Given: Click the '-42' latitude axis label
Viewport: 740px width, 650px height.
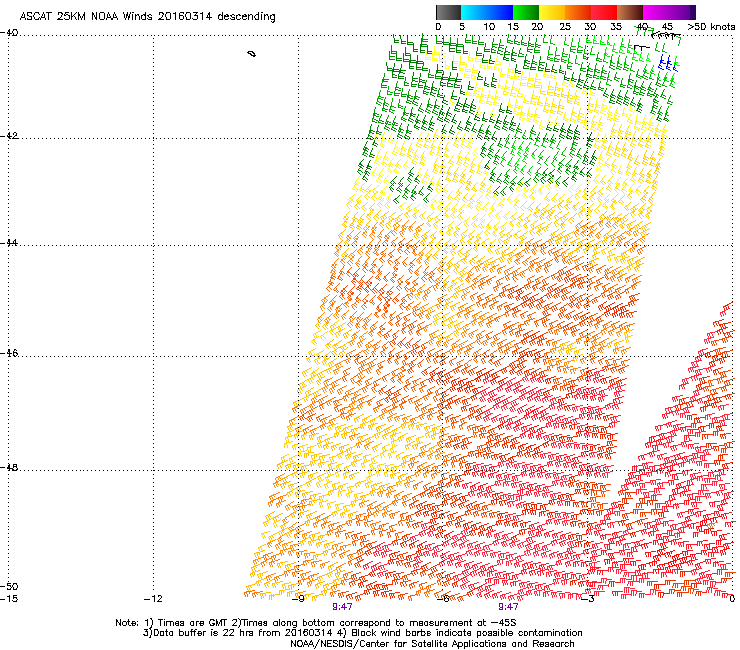Looking at the screenshot, I should 9,136.
